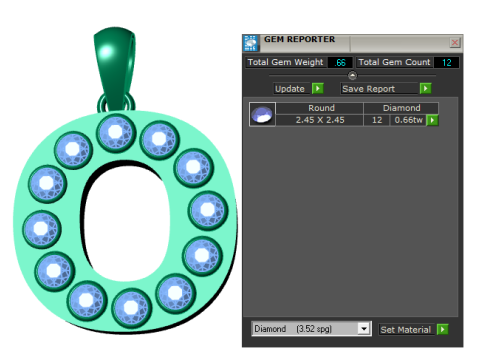Click green arrow beside 0.66tw
The height and width of the screenshot is (360, 480).
(432, 120)
